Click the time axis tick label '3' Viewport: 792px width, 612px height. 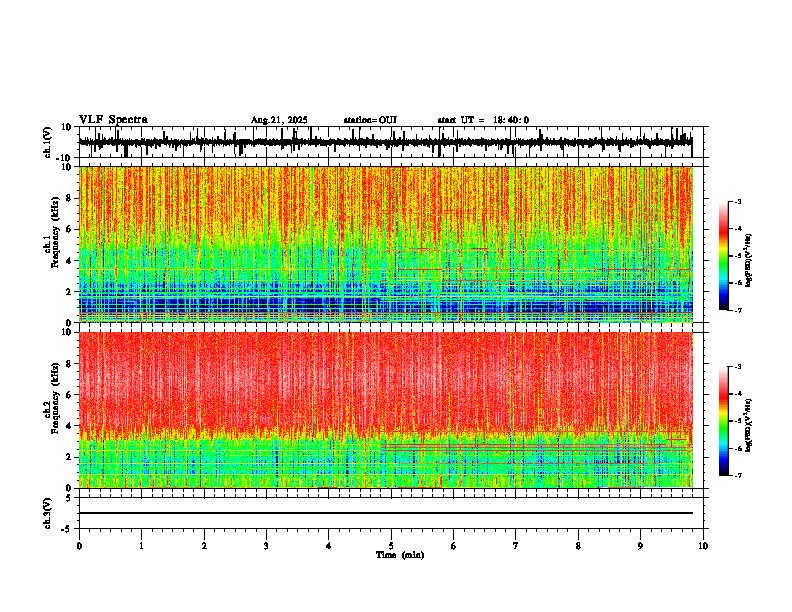(266, 546)
